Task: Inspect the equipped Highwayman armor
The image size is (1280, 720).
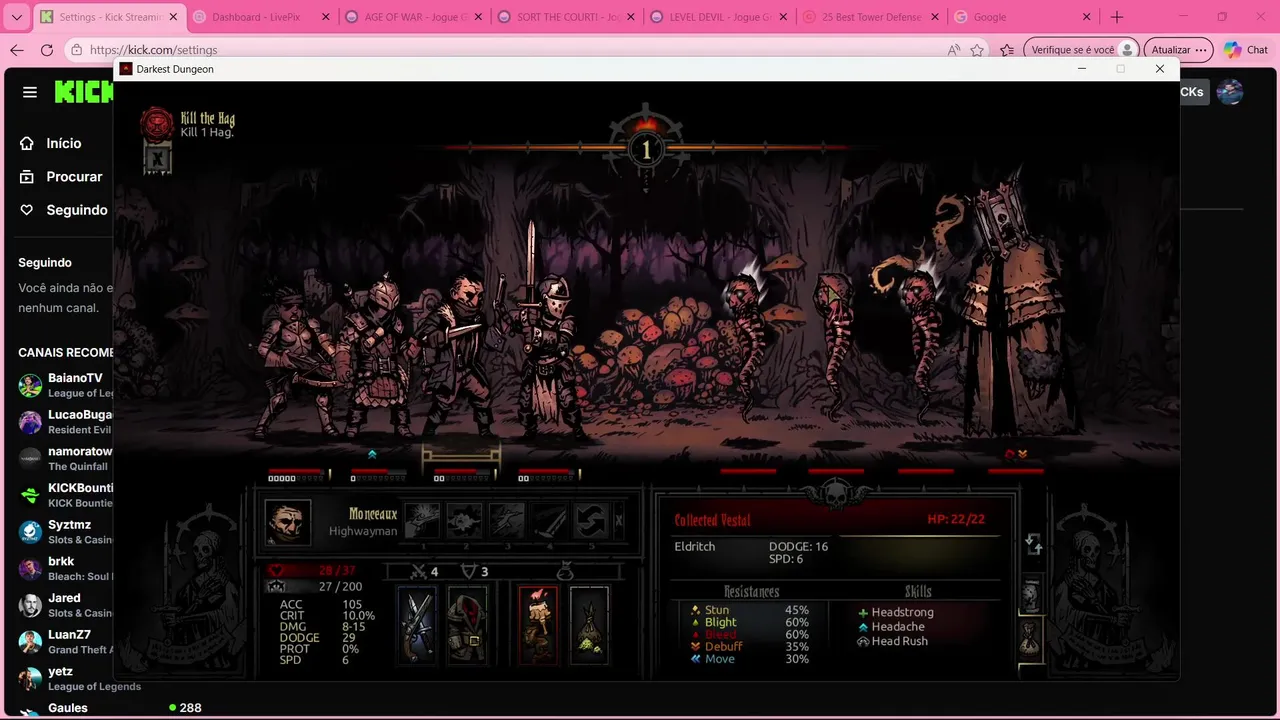Action: tap(466, 625)
